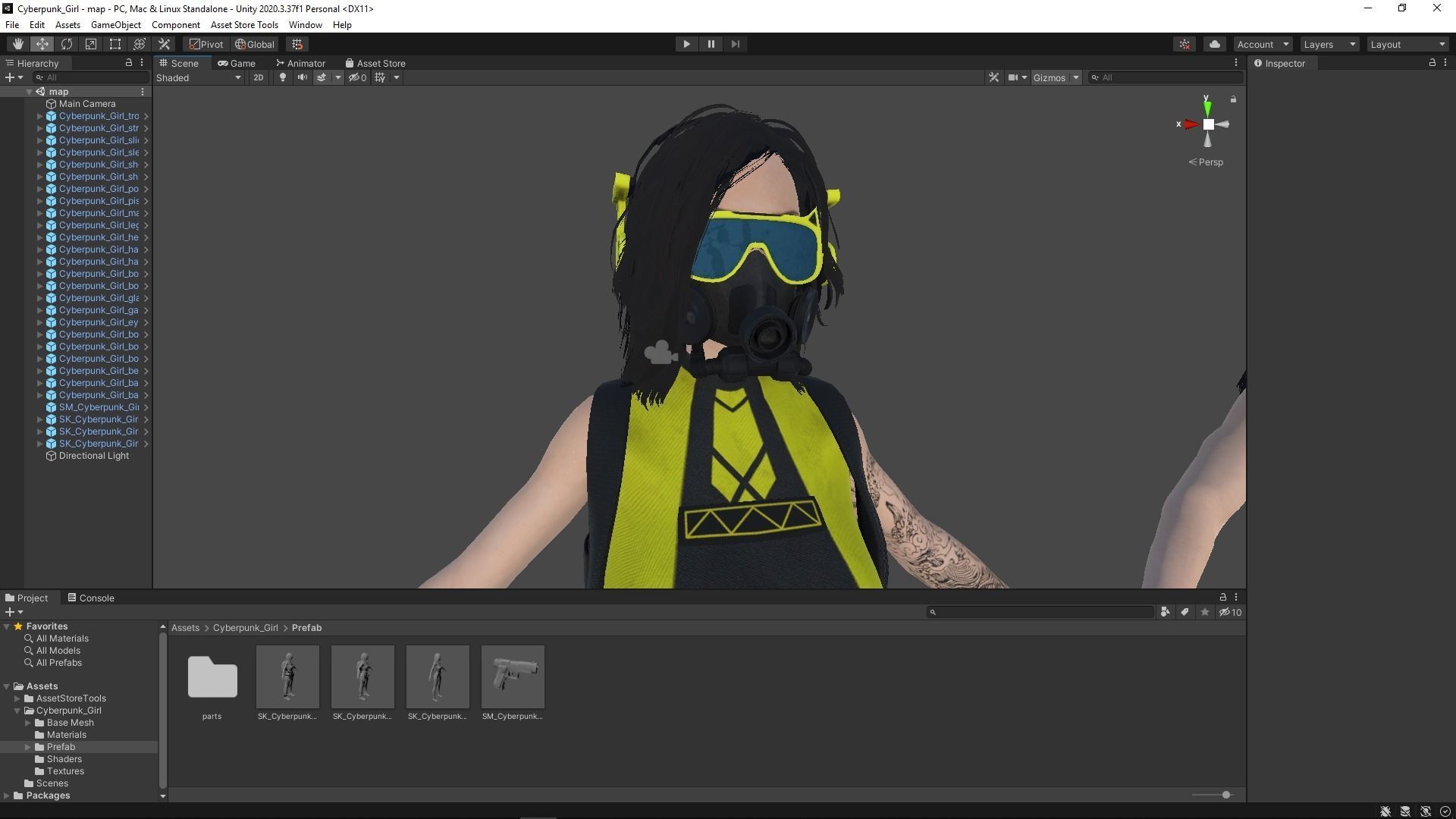Open the parts folder thumbnail
This screenshot has height=819, width=1456.
(212, 676)
